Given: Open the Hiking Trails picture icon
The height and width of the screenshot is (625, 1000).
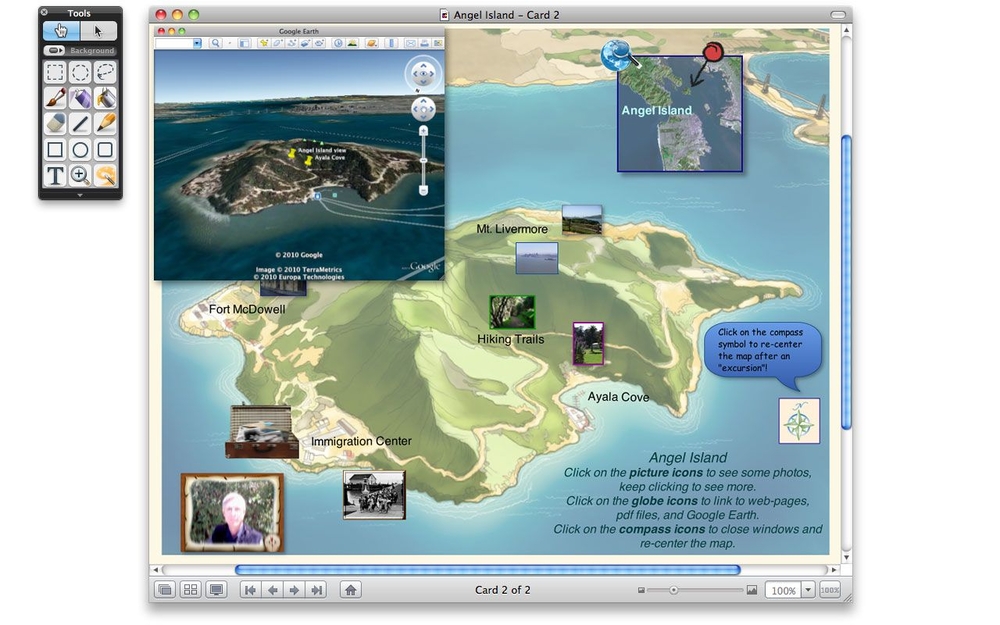Looking at the screenshot, I should click(x=512, y=312).
